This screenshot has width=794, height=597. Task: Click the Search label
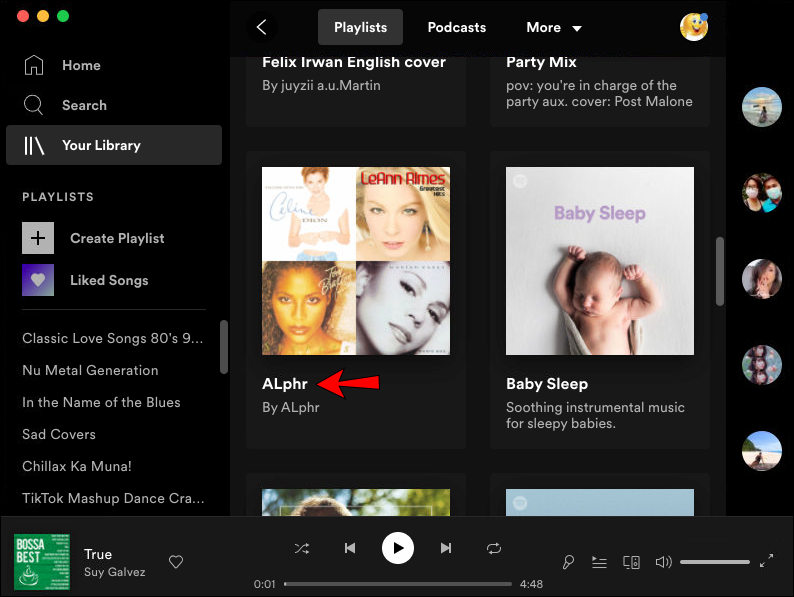click(x=84, y=105)
